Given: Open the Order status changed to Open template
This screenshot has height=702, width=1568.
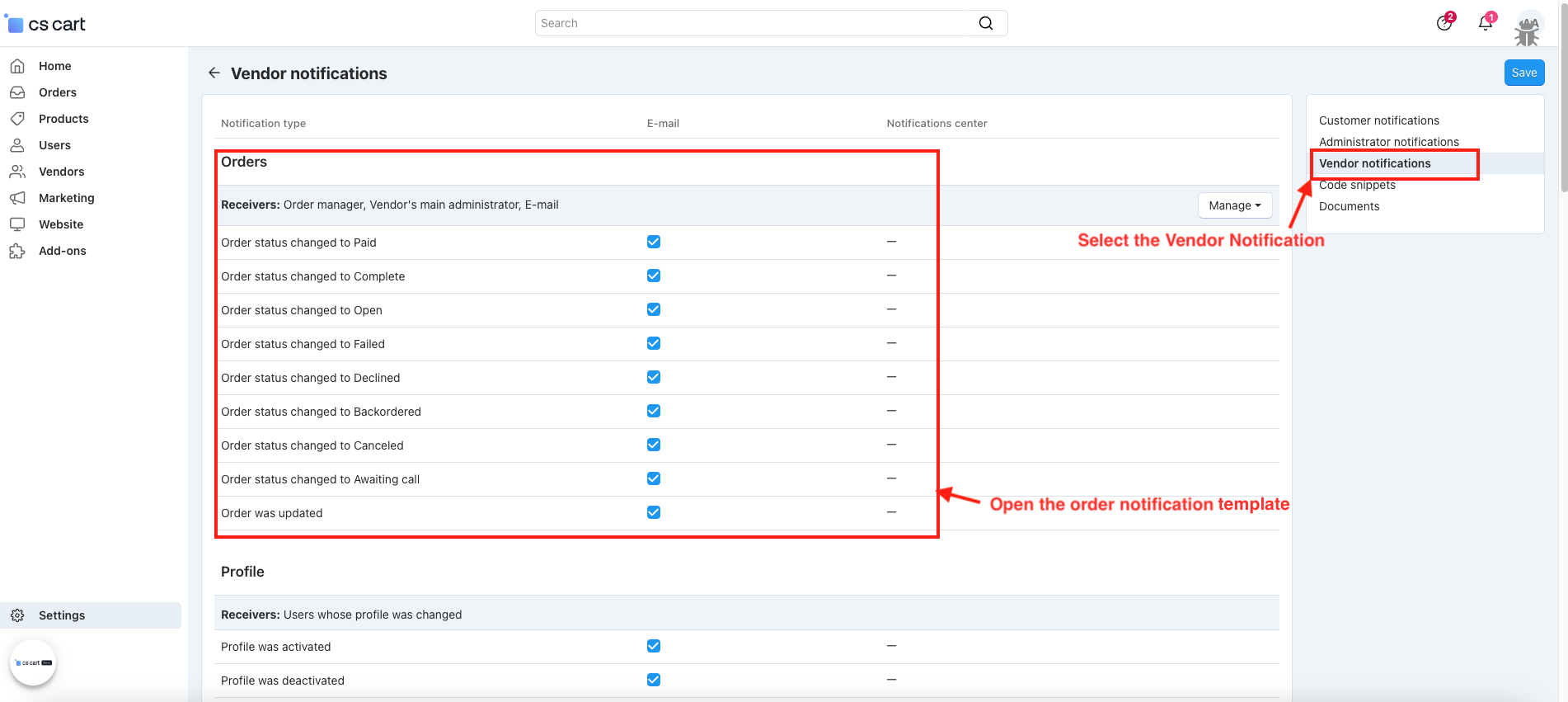Looking at the screenshot, I should click(302, 310).
